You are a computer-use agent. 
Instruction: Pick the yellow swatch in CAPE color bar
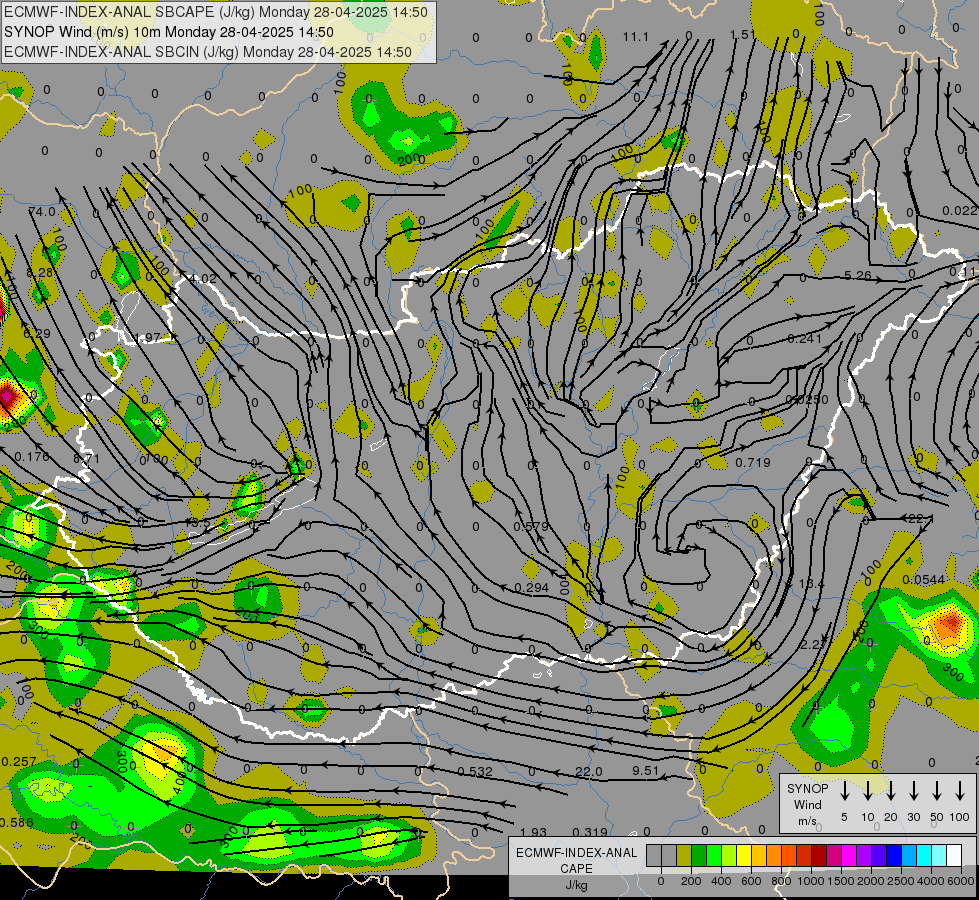(744, 855)
